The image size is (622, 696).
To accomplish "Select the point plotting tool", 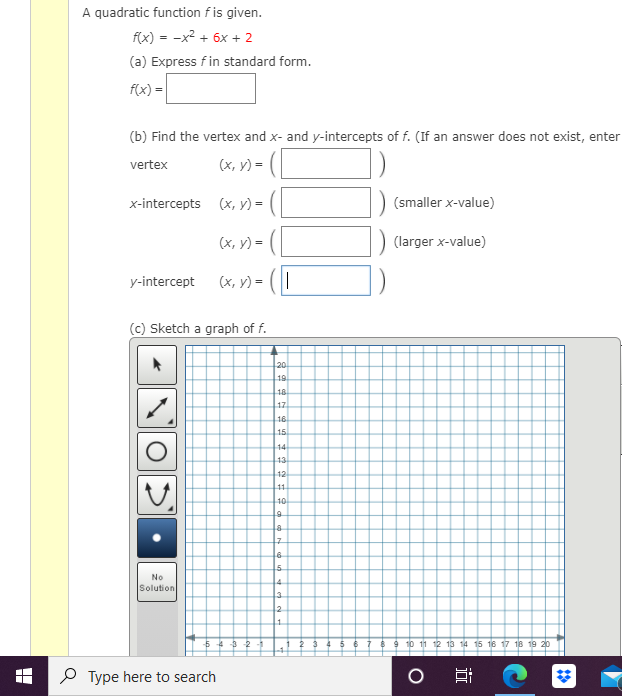I will click(157, 538).
